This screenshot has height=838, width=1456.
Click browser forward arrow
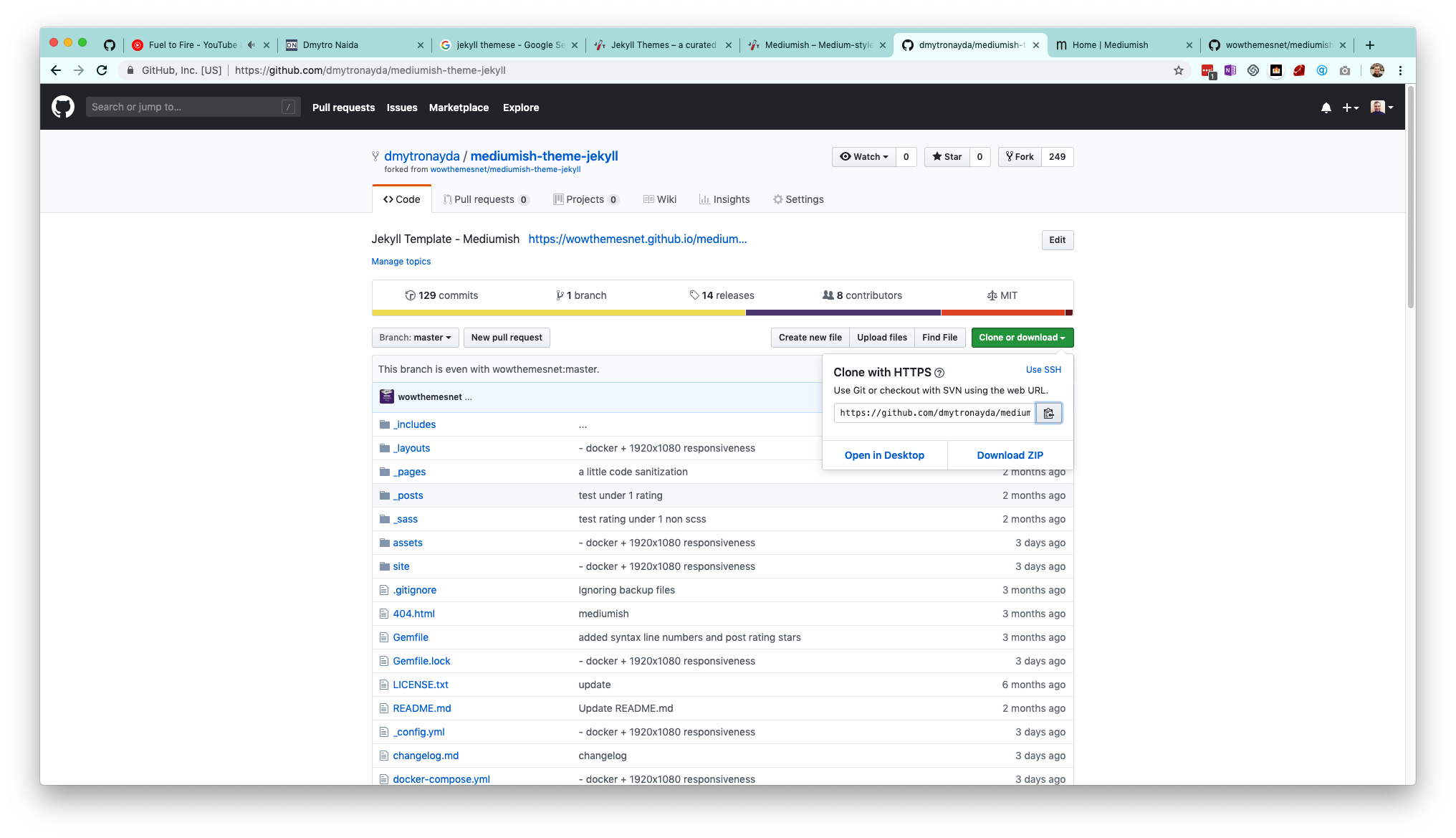pyautogui.click(x=79, y=70)
